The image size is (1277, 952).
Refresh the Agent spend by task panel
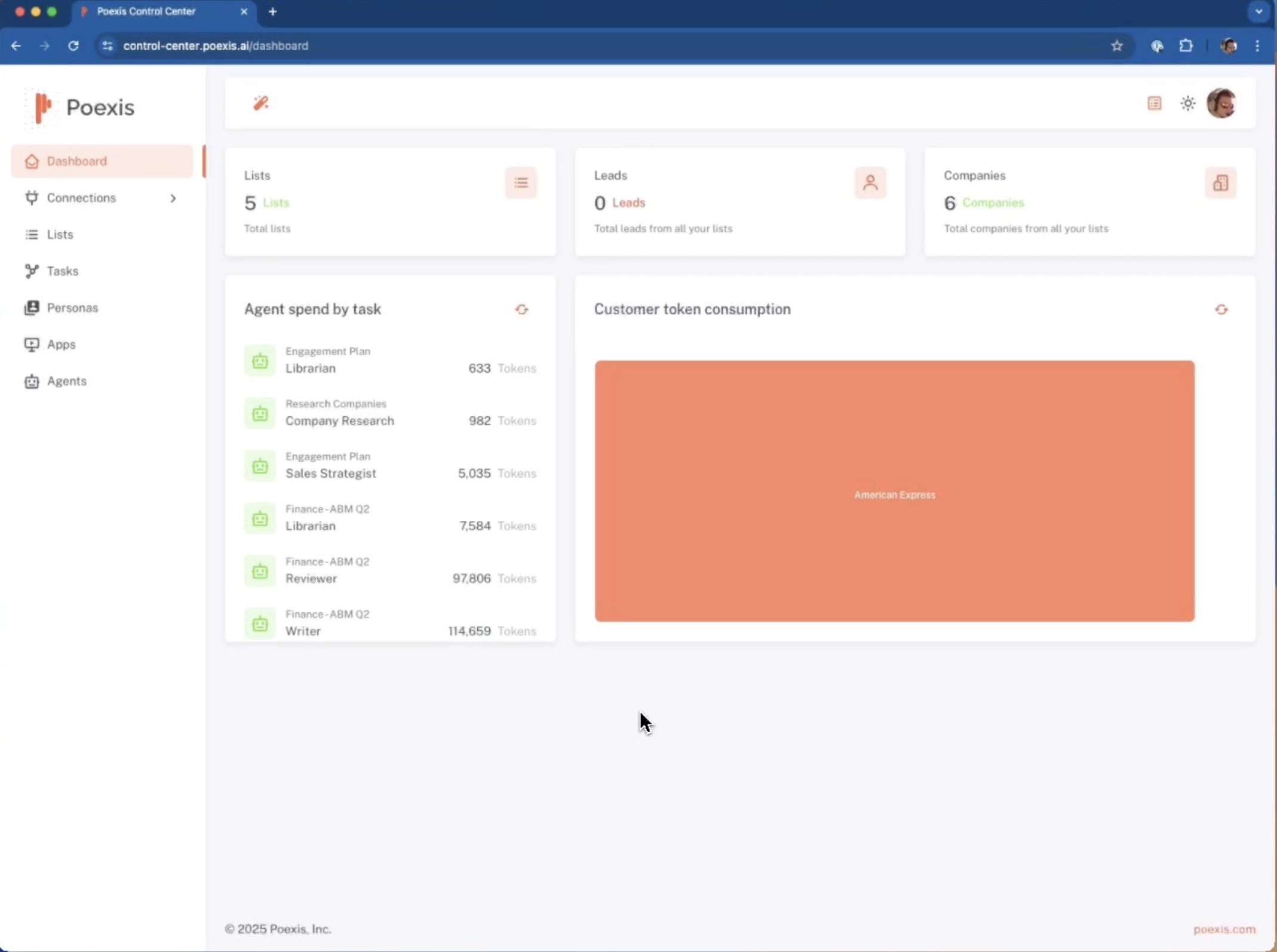pyautogui.click(x=521, y=309)
